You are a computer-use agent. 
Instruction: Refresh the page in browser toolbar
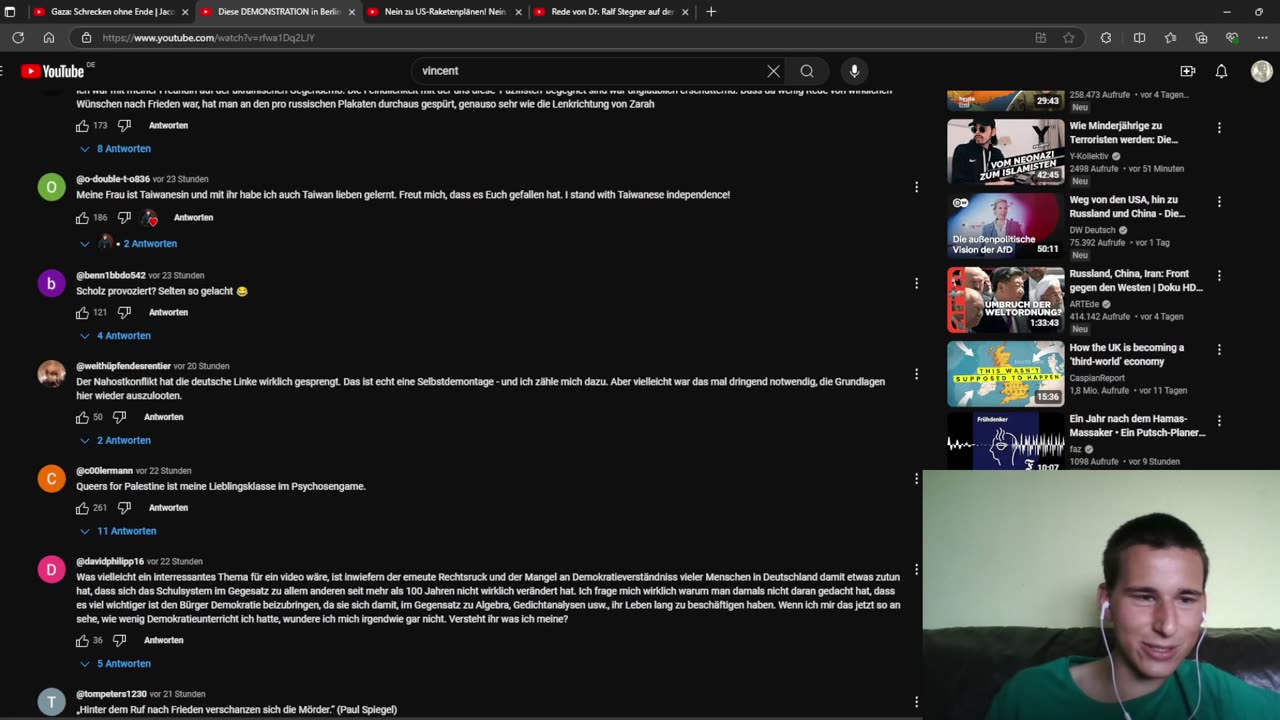pos(18,38)
